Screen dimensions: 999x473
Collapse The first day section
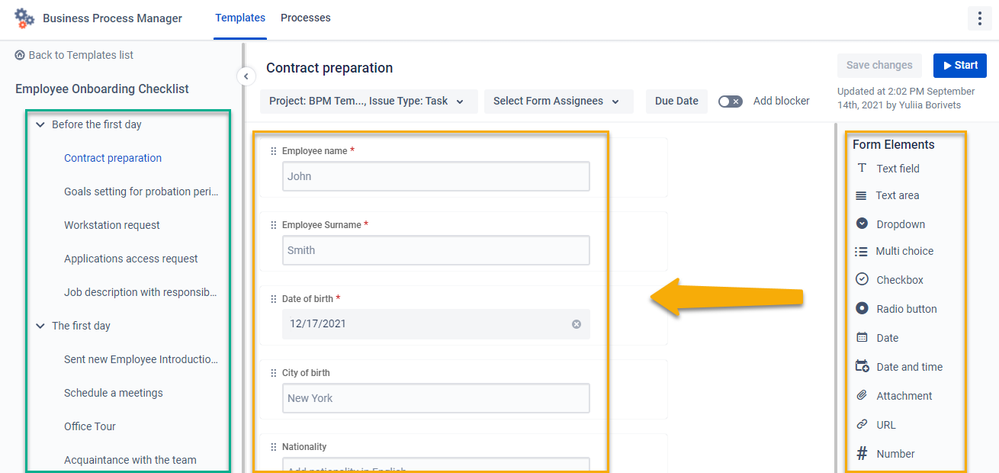(40, 326)
